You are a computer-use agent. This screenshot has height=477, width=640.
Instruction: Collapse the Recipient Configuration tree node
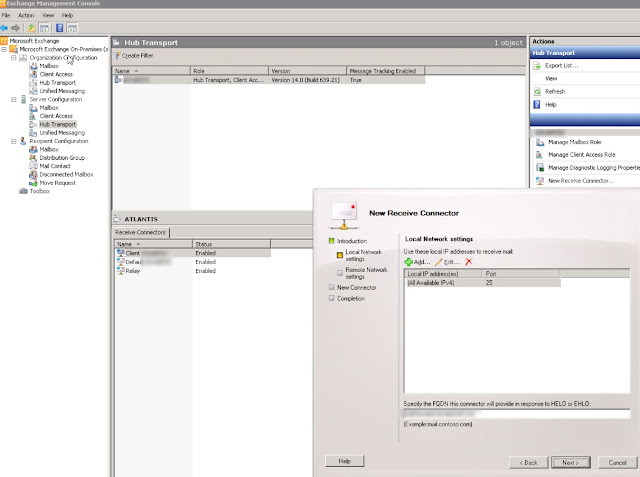tap(13, 141)
